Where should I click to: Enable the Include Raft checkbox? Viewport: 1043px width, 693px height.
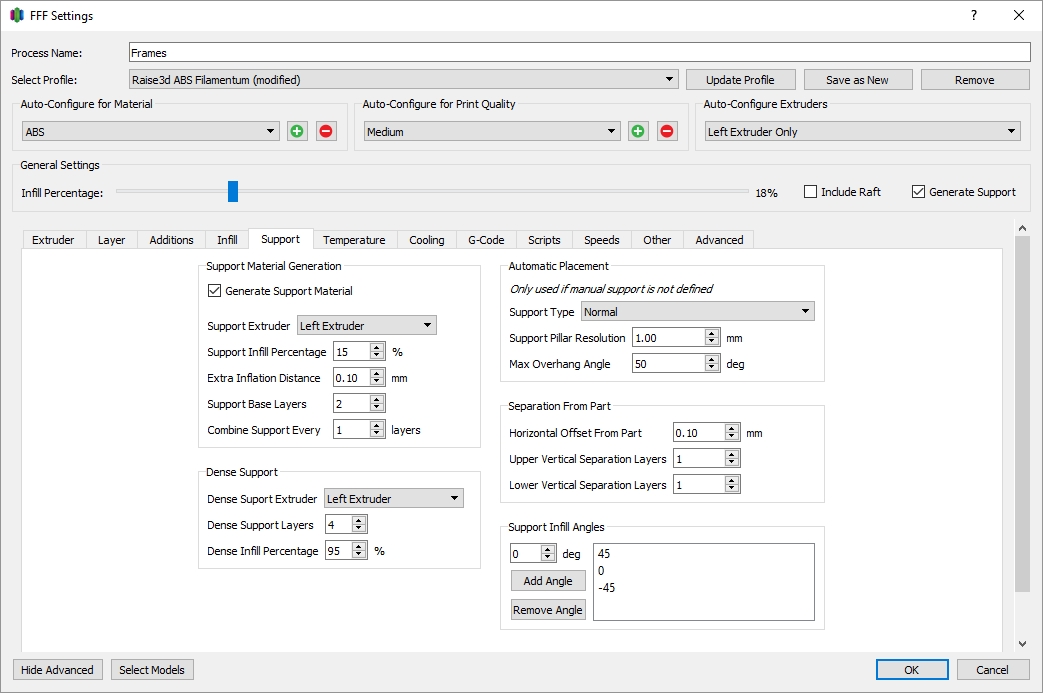pyautogui.click(x=810, y=192)
